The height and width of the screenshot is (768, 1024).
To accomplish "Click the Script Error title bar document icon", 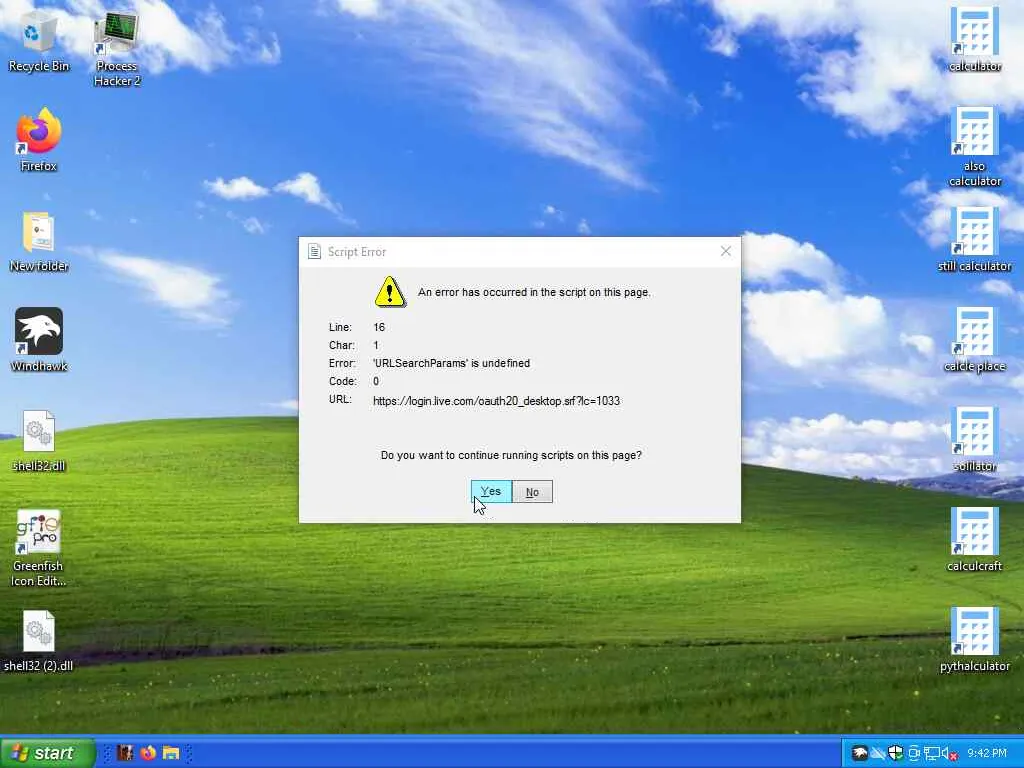I will 314,251.
